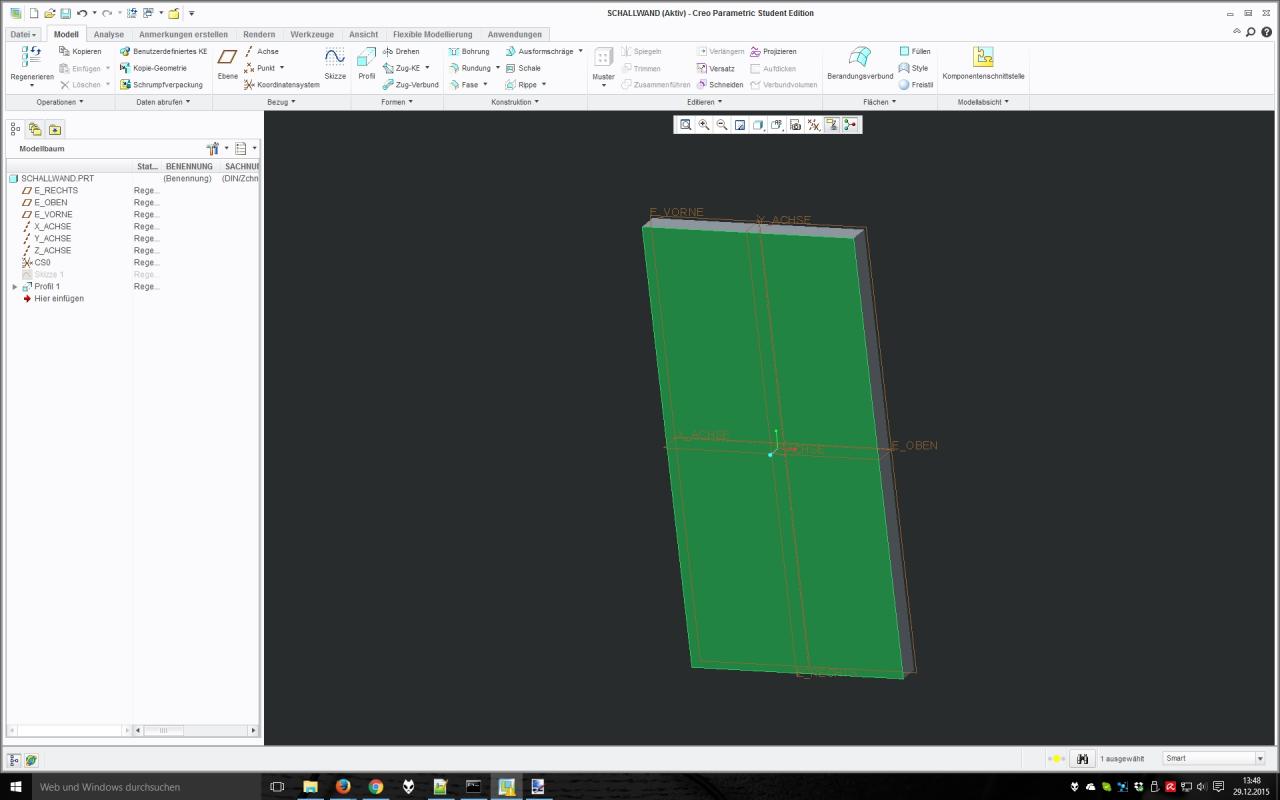The width and height of the screenshot is (1280, 800).
Task: Save the model using the diskette icon
Action: (65, 13)
